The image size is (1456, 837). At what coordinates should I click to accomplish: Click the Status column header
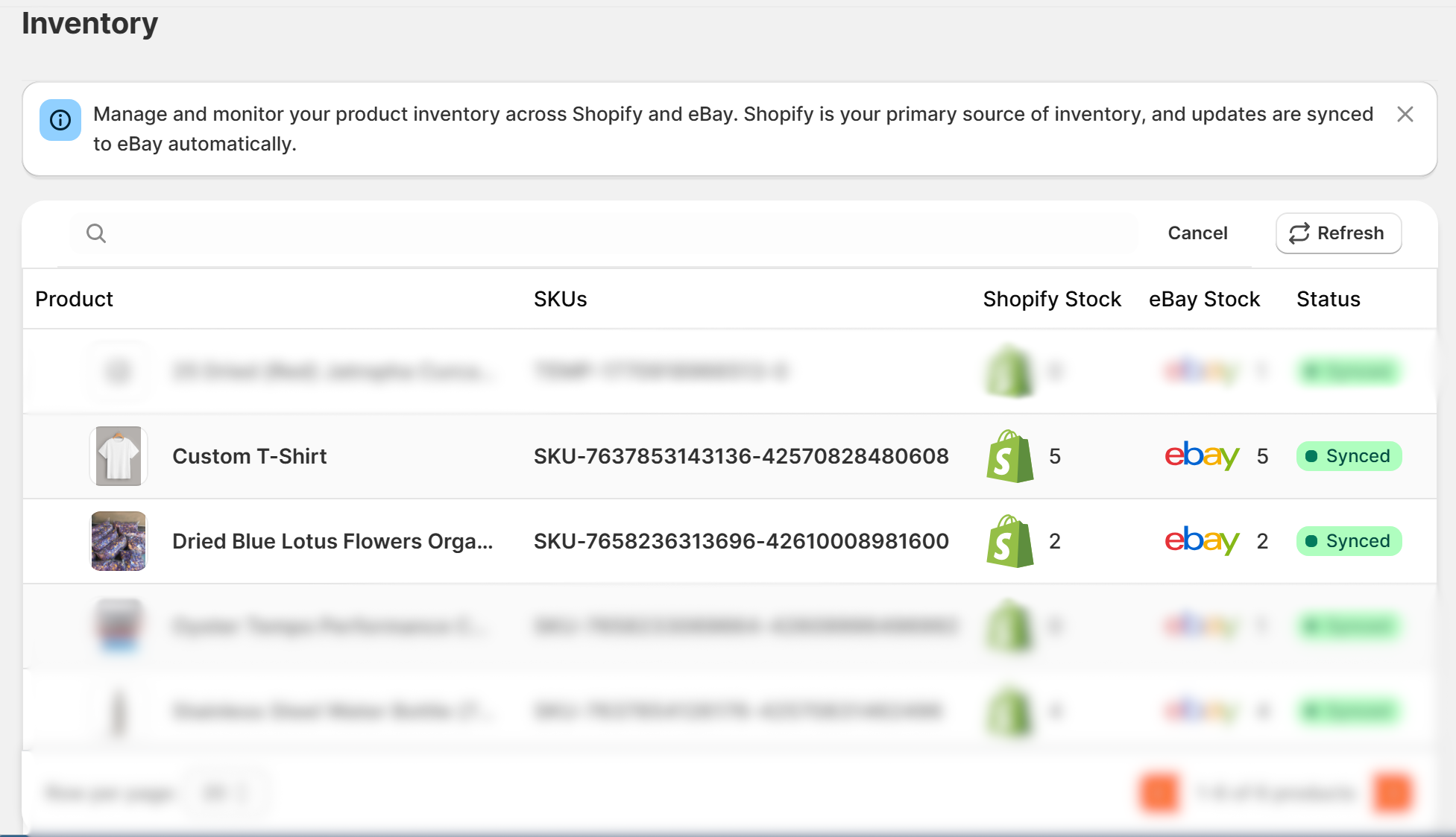(x=1328, y=299)
